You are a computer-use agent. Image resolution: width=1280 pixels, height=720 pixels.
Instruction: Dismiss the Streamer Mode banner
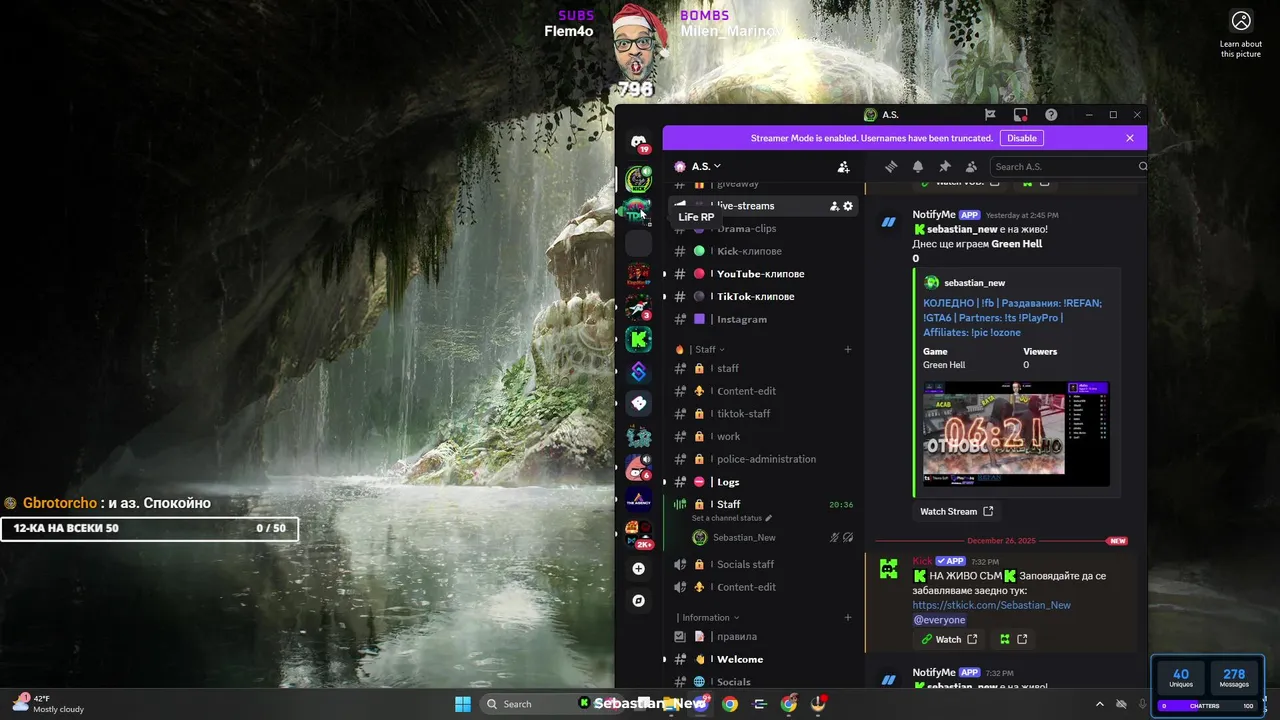point(1130,138)
